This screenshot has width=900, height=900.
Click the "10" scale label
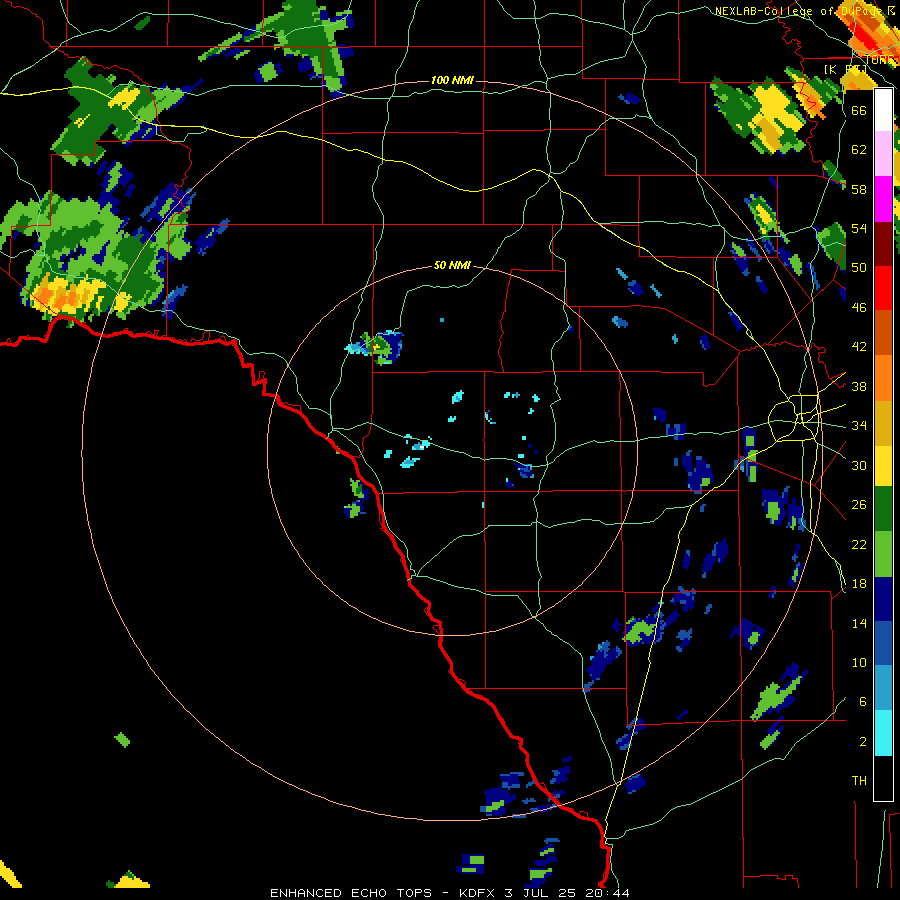coord(859,663)
